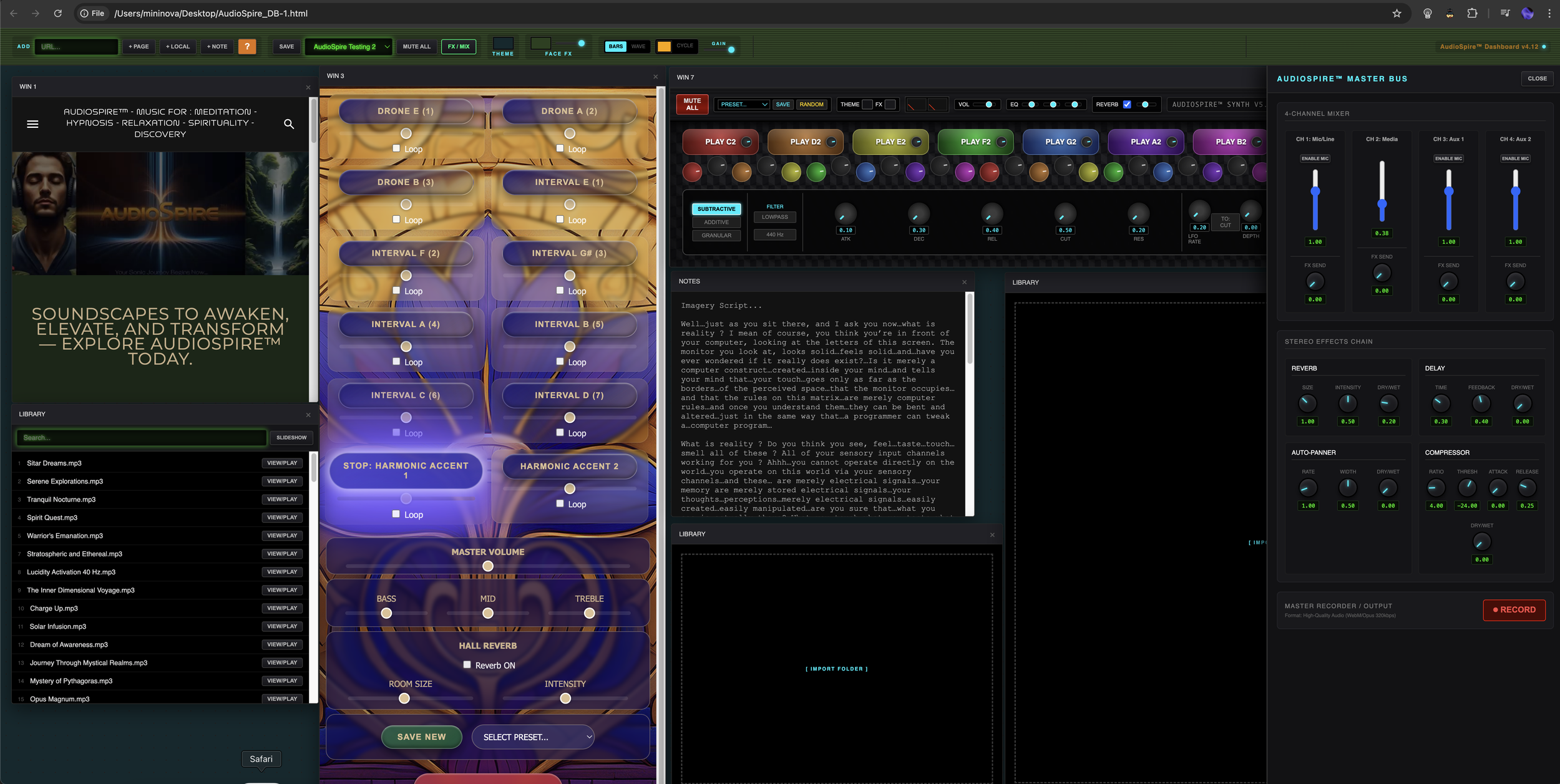This screenshot has width=1560, height=784.
Task: Click the RECORD button in the Master Bus
Action: 1514,610
